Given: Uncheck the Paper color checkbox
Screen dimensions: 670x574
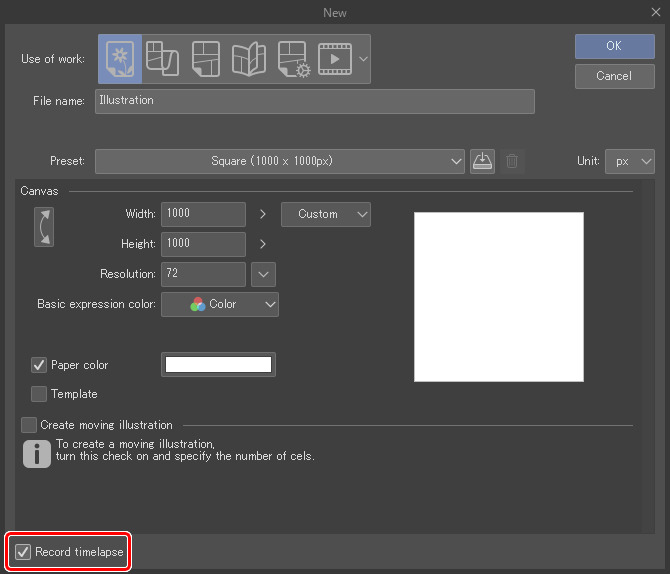Looking at the screenshot, I should pos(40,365).
